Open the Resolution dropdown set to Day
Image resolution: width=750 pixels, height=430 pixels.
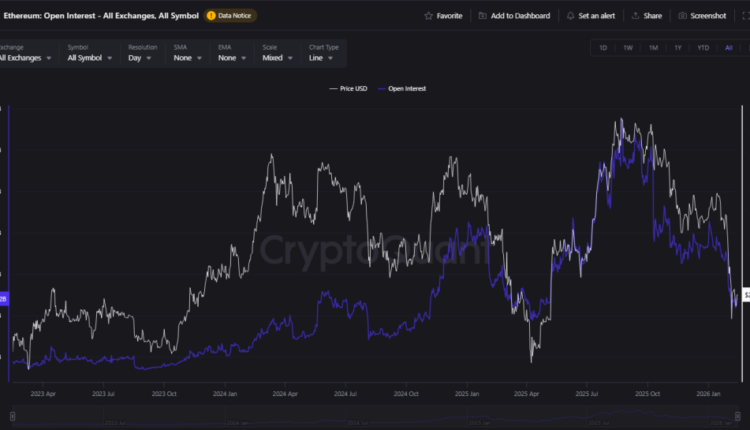click(141, 58)
